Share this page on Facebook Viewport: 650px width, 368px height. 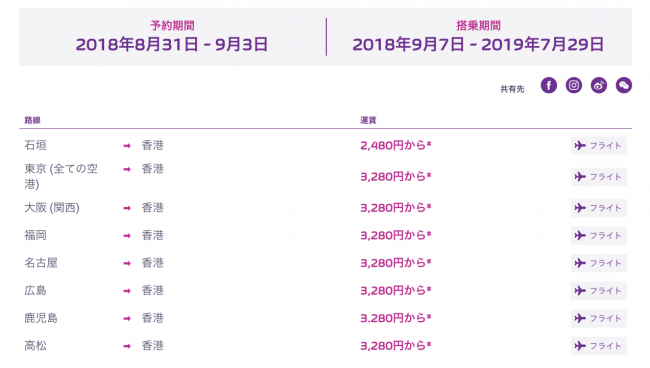coord(548,85)
